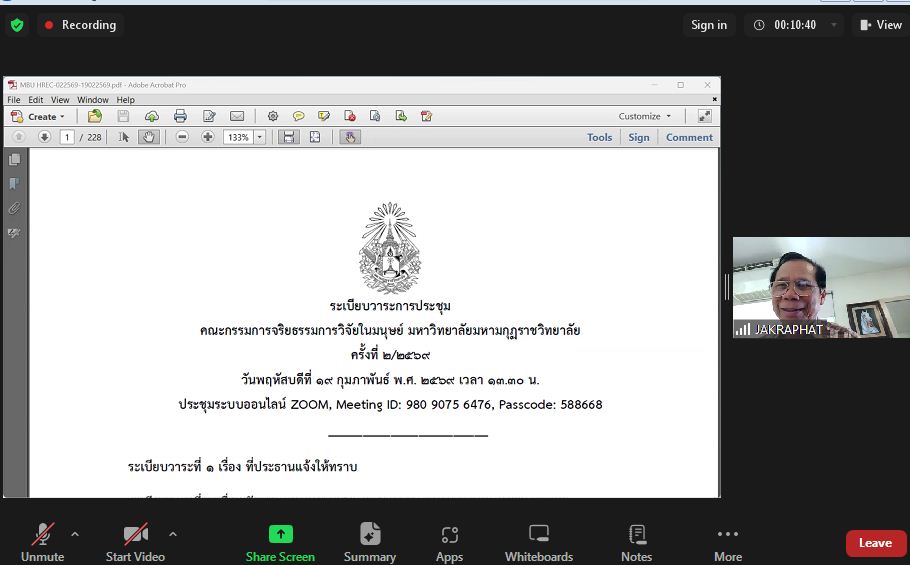The image size is (910, 565).
Task: Open the Zoom Notes panel
Action: click(636, 543)
